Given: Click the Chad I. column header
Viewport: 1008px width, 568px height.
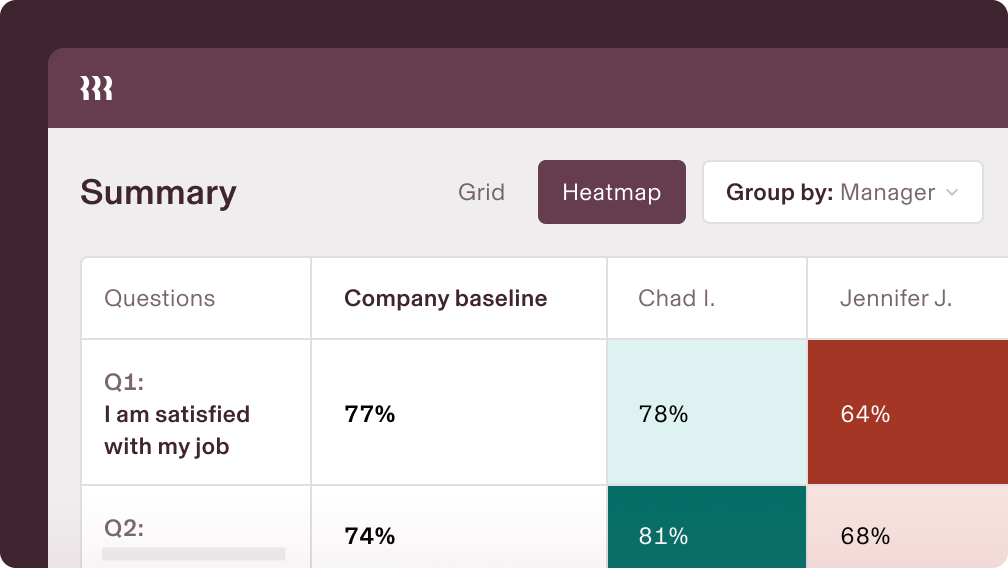Looking at the screenshot, I should pyautogui.click(x=677, y=298).
